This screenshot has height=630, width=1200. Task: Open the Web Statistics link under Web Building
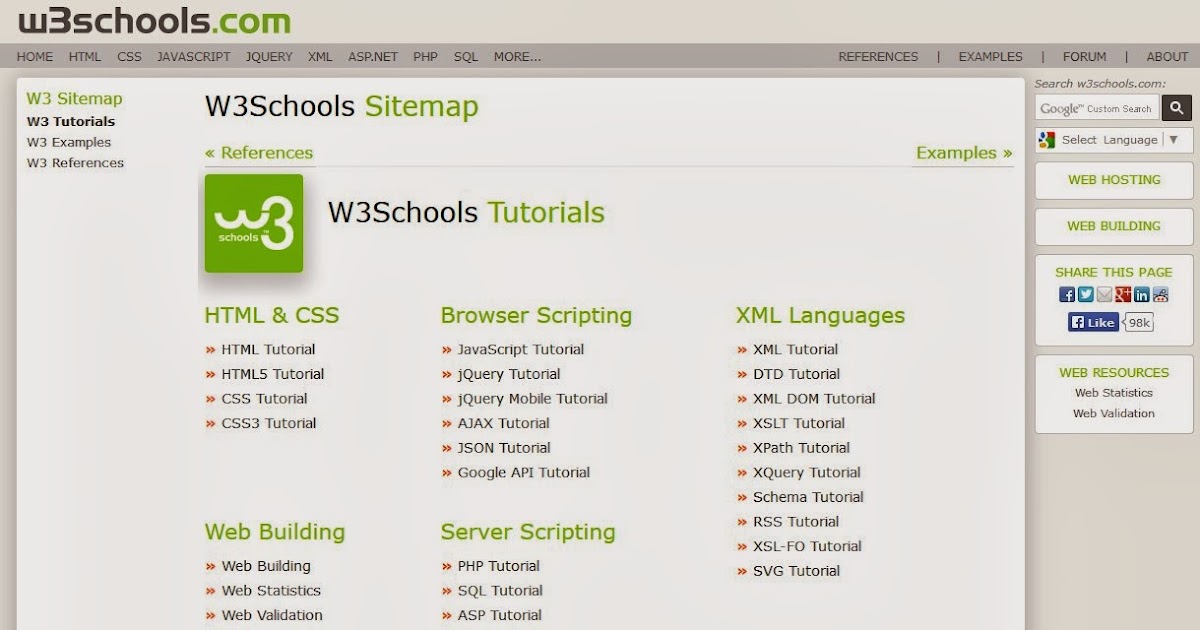(x=271, y=591)
